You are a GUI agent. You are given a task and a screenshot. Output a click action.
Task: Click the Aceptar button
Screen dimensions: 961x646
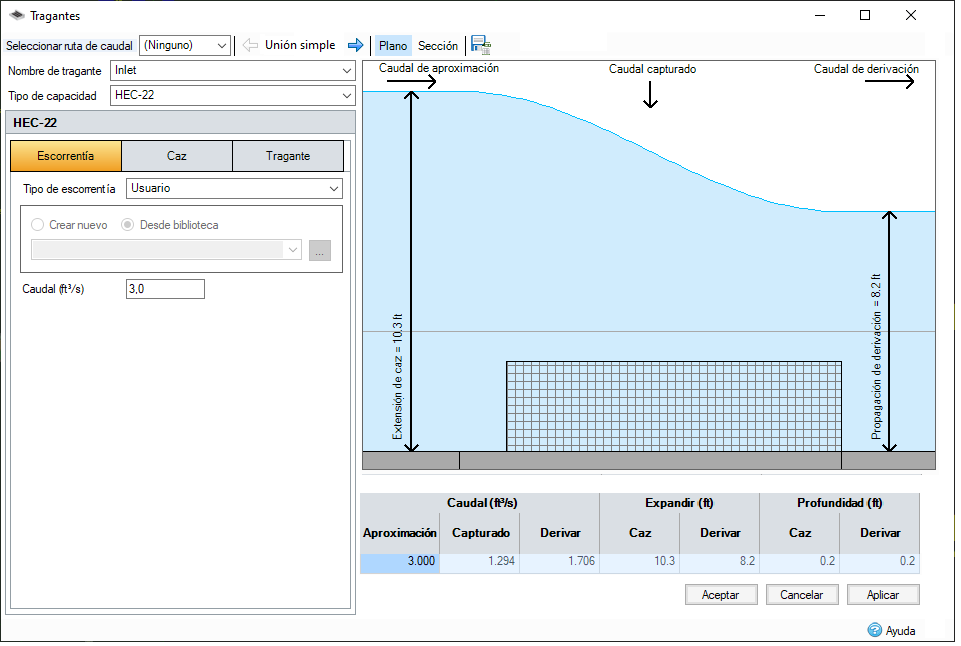point(721,595)
